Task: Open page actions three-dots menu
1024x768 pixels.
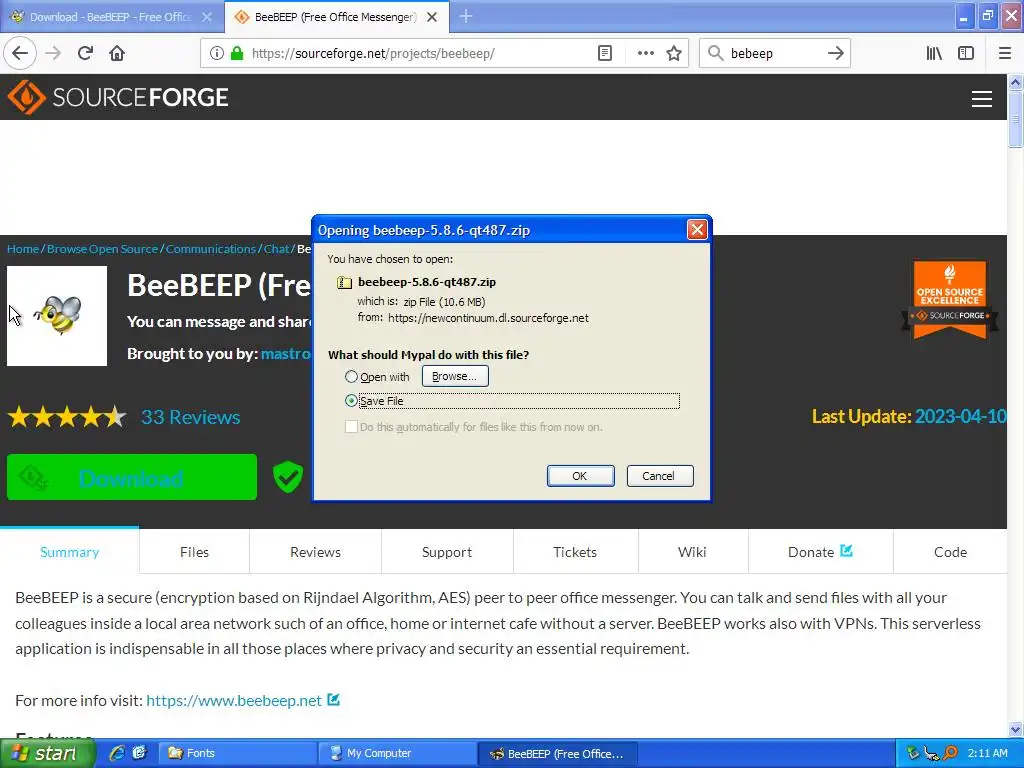Action: (645, 53)
